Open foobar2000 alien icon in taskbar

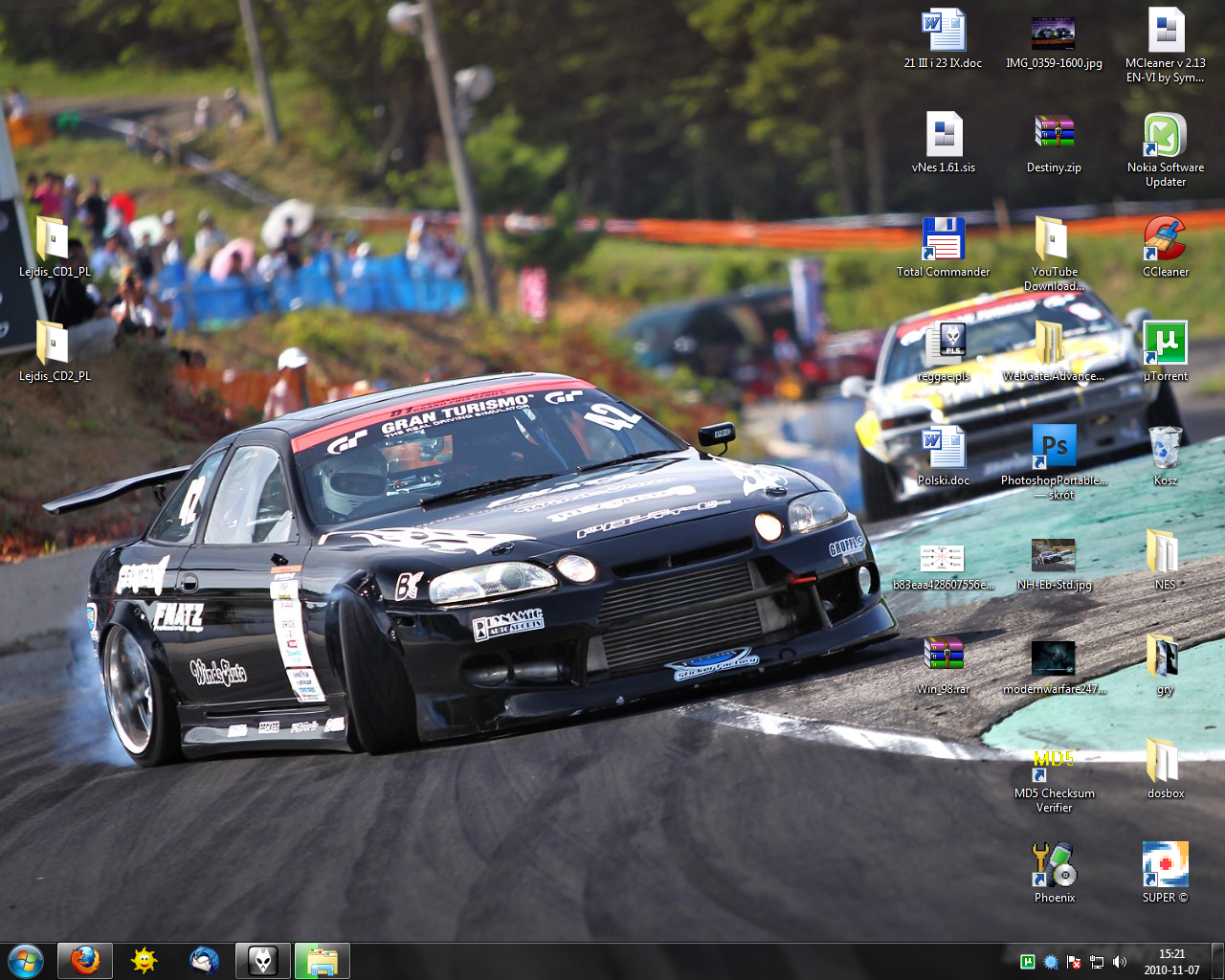click(x=263, y=961)
